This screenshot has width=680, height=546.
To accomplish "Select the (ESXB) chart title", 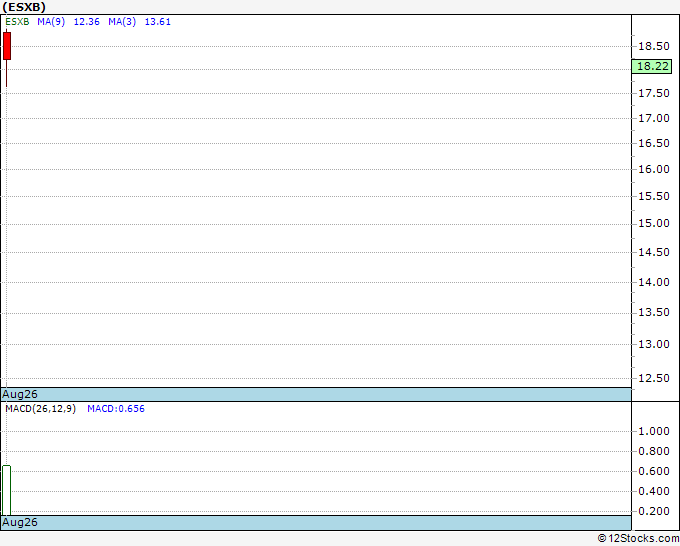I will tap(24, 7).
